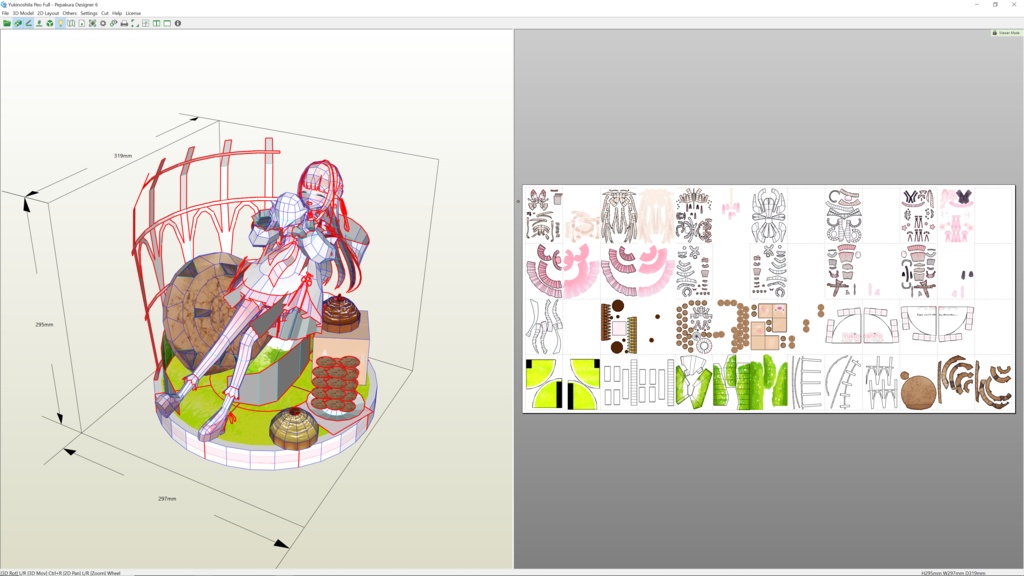Open the Cut menu

coord(104,13)
